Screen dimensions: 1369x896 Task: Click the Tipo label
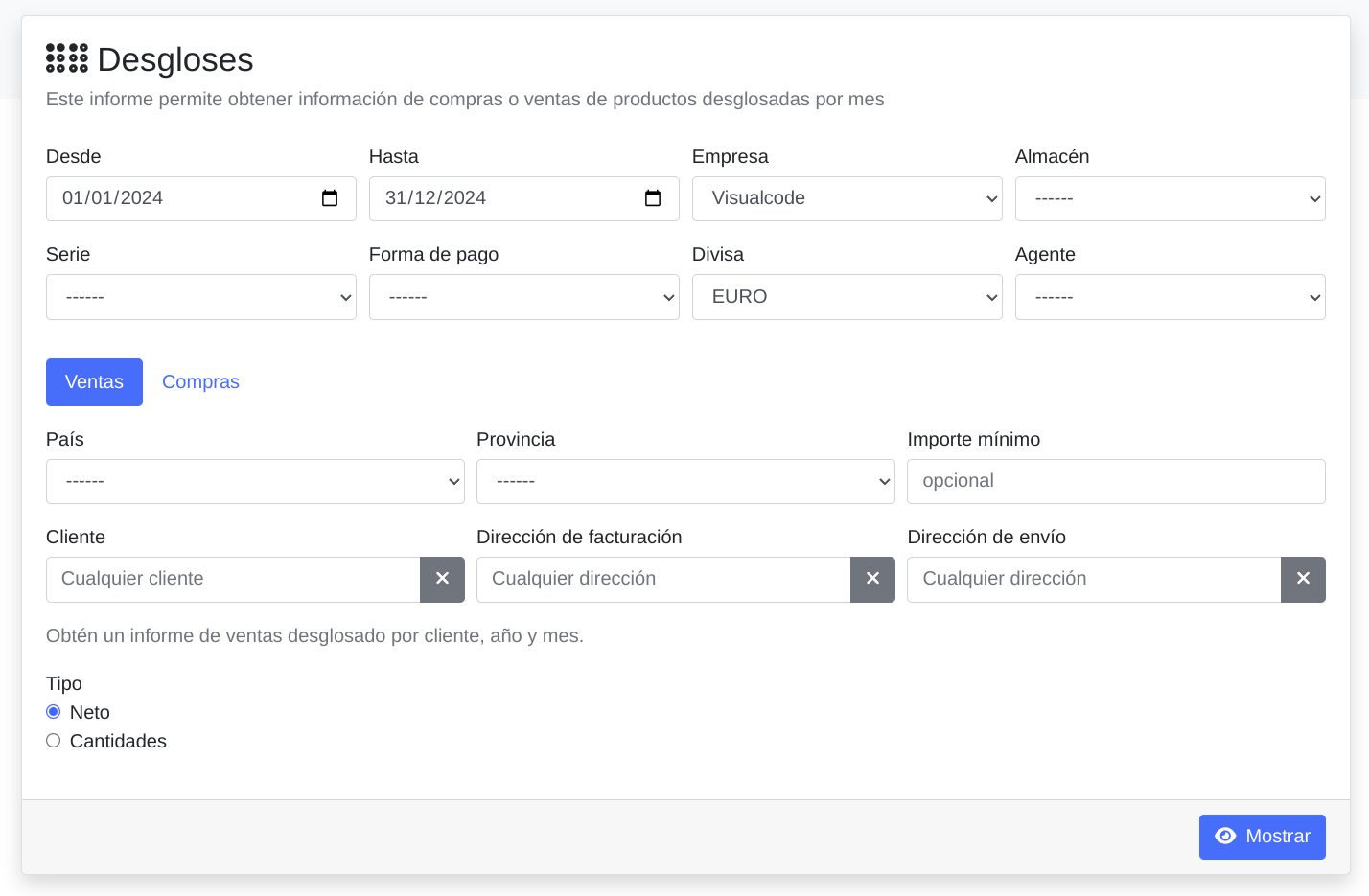64,683
